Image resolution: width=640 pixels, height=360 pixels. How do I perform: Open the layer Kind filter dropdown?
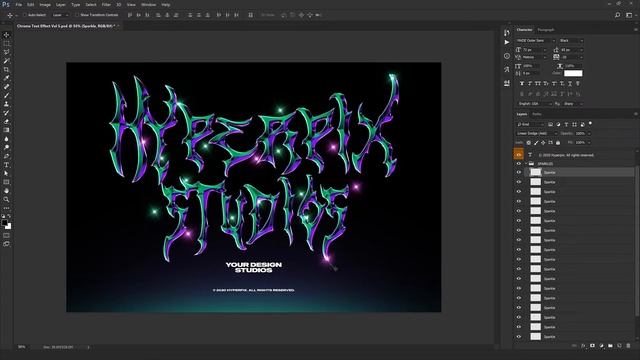(530, 124)
